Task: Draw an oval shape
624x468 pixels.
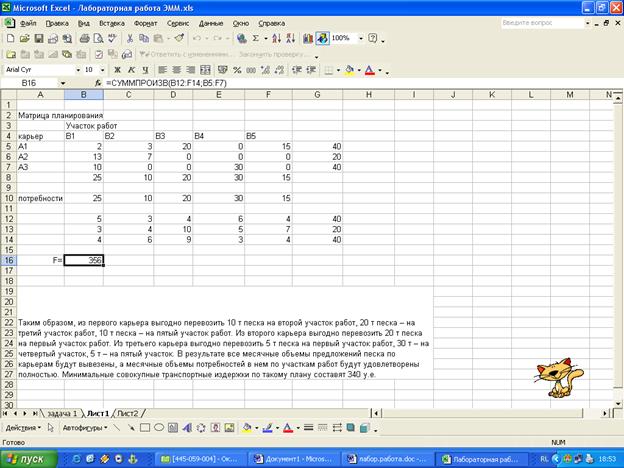Action: click(159, 428)
